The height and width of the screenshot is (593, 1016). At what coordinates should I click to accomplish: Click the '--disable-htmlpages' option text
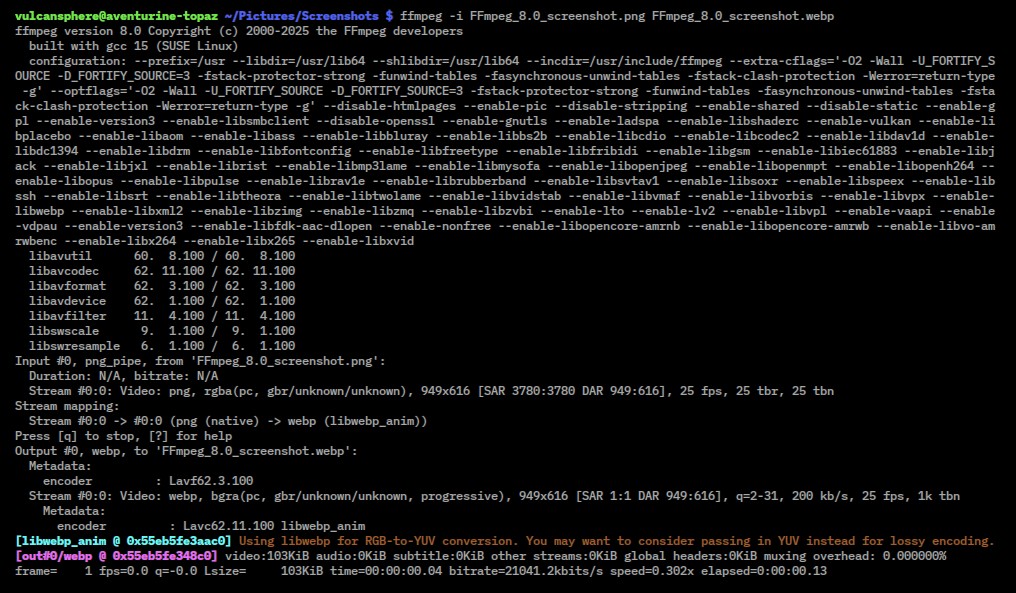[x=389, y=106]
